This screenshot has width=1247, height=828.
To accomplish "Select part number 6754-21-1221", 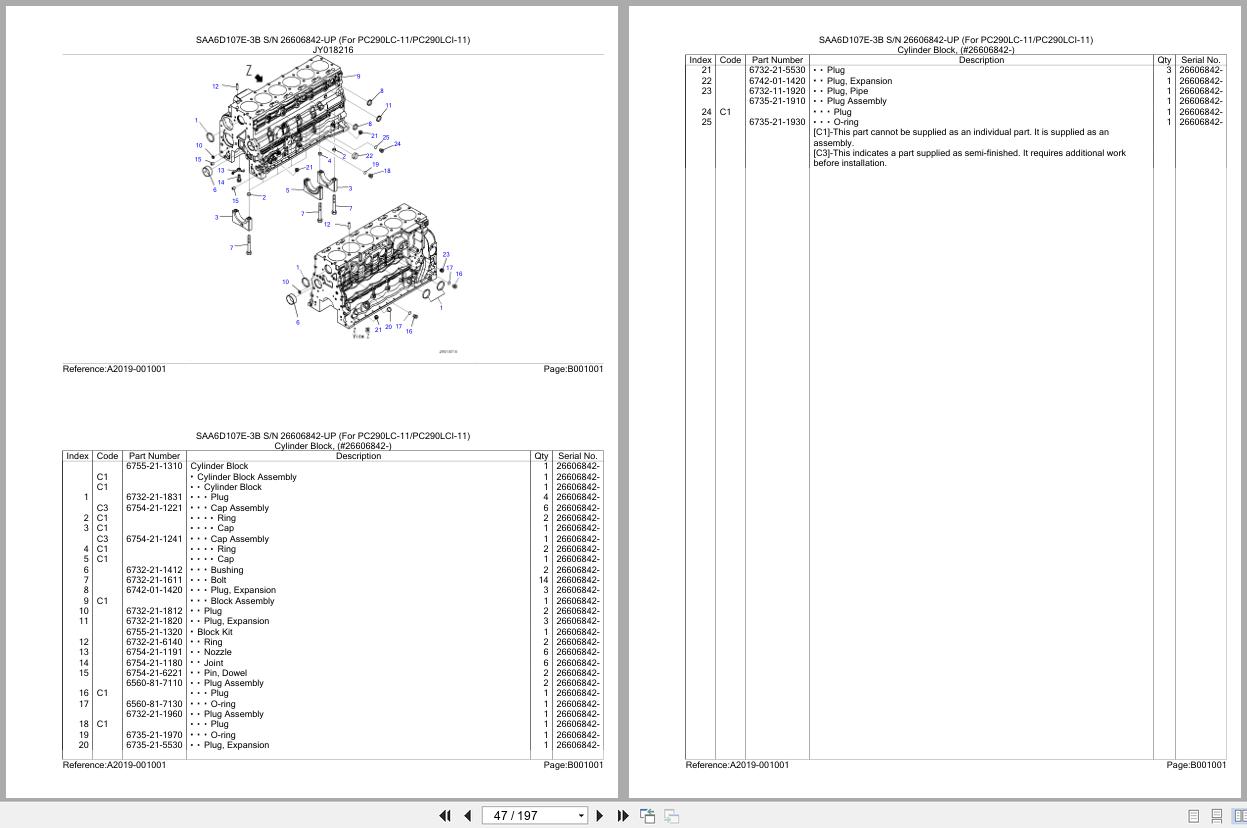I will [x=154, y=508].
